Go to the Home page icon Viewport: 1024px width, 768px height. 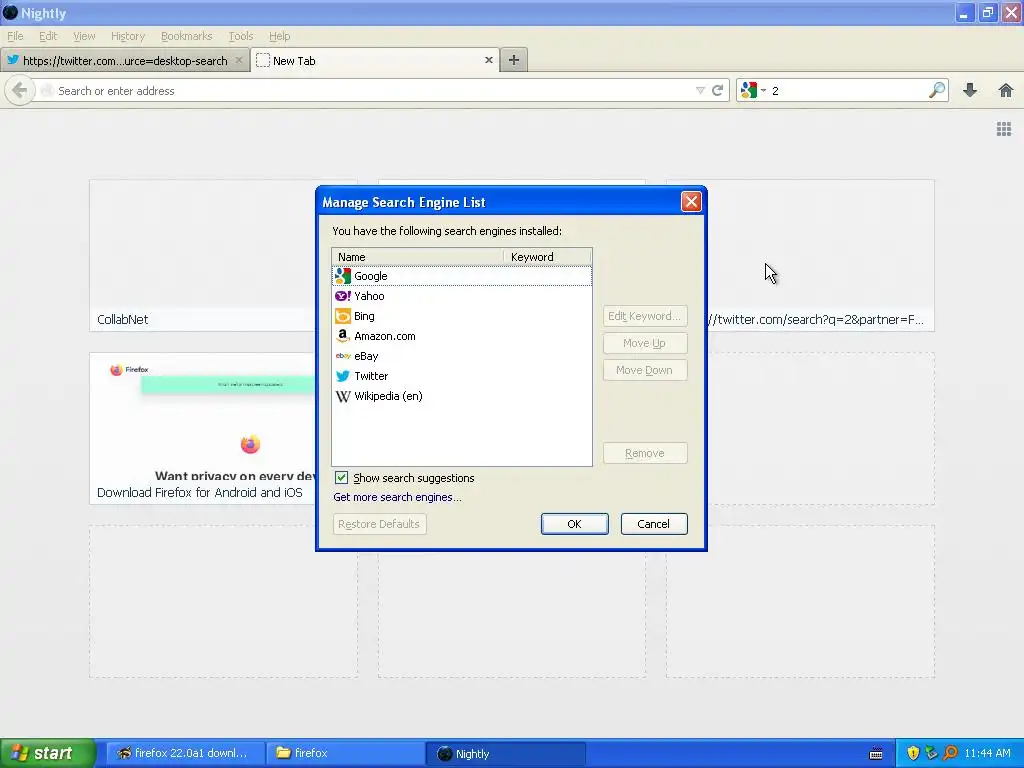1006,90
